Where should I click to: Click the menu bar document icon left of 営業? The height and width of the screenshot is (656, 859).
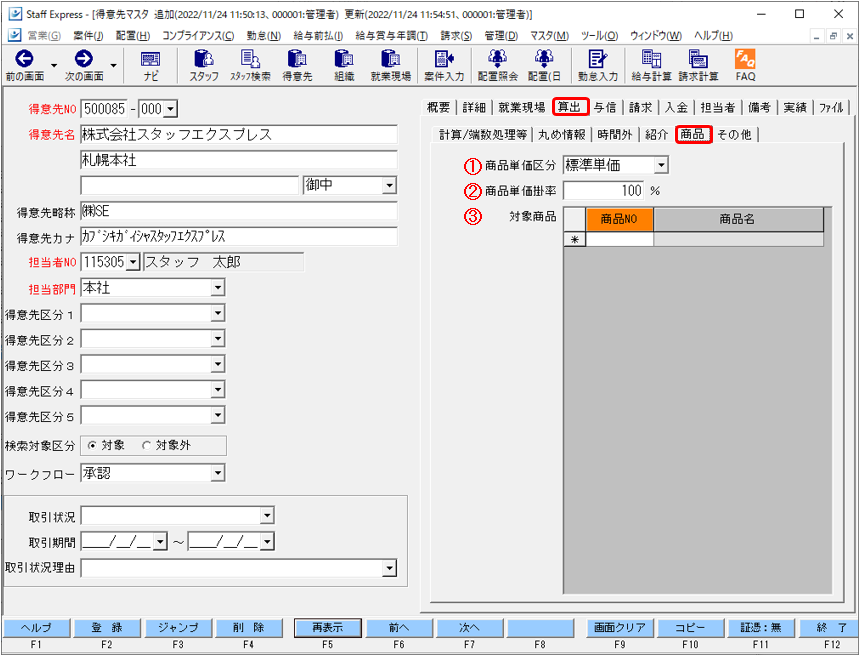point(15,36)
